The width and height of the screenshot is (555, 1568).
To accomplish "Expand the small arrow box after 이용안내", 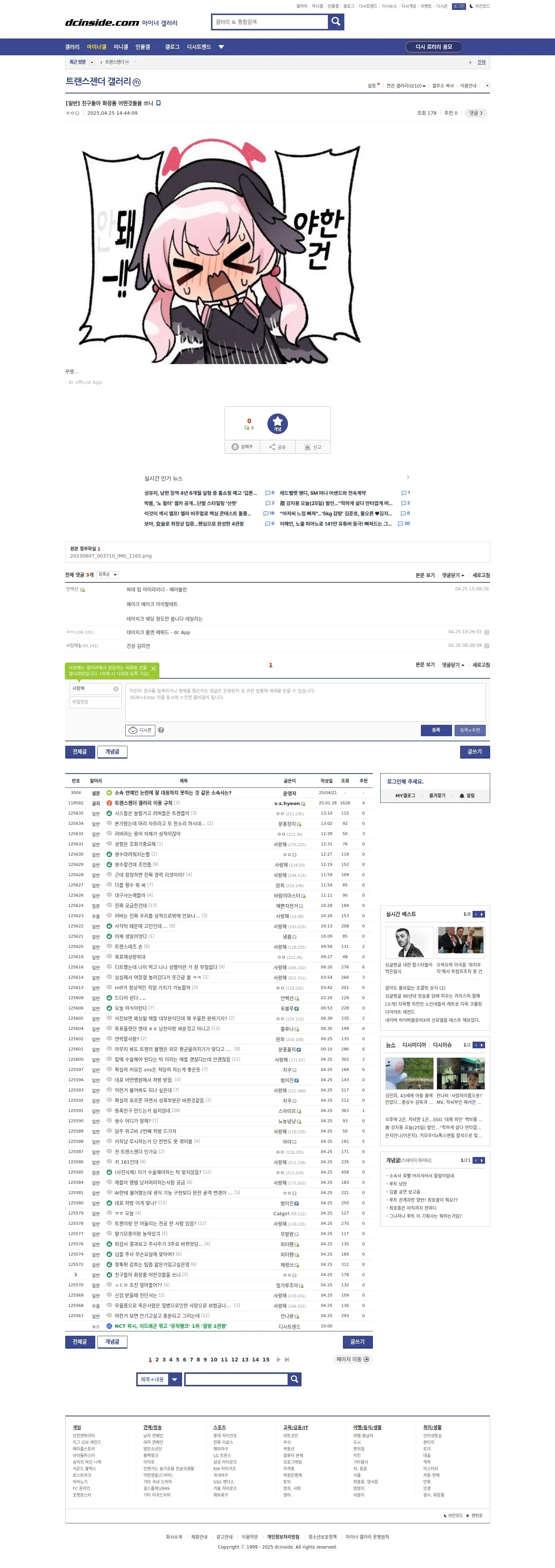I will pyautogui.click(x=487, y=85).
